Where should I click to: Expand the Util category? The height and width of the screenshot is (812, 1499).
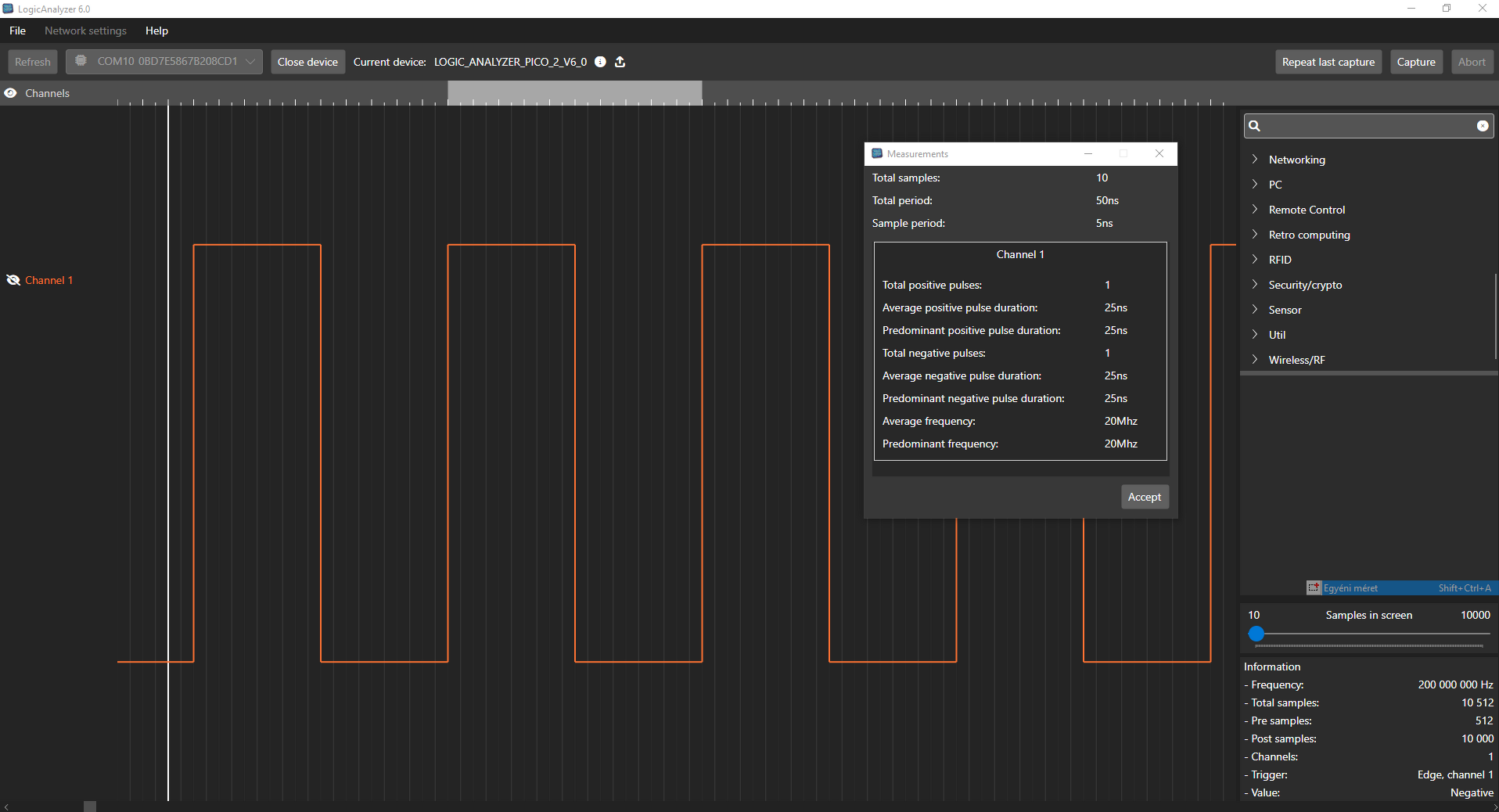coord(1255,335)
